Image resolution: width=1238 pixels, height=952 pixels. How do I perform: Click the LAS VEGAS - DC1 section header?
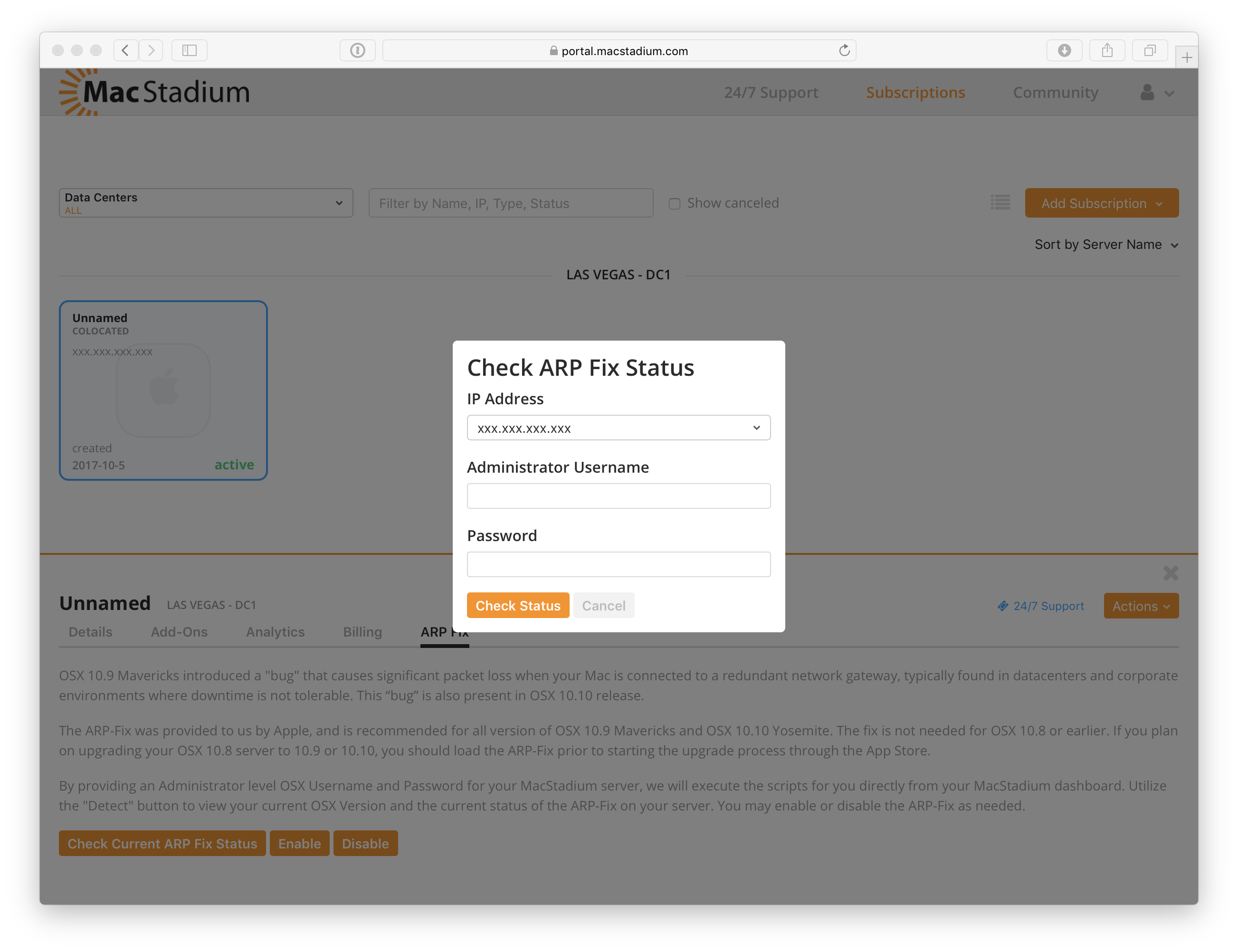pyautogui.click(x=618, y=275)
